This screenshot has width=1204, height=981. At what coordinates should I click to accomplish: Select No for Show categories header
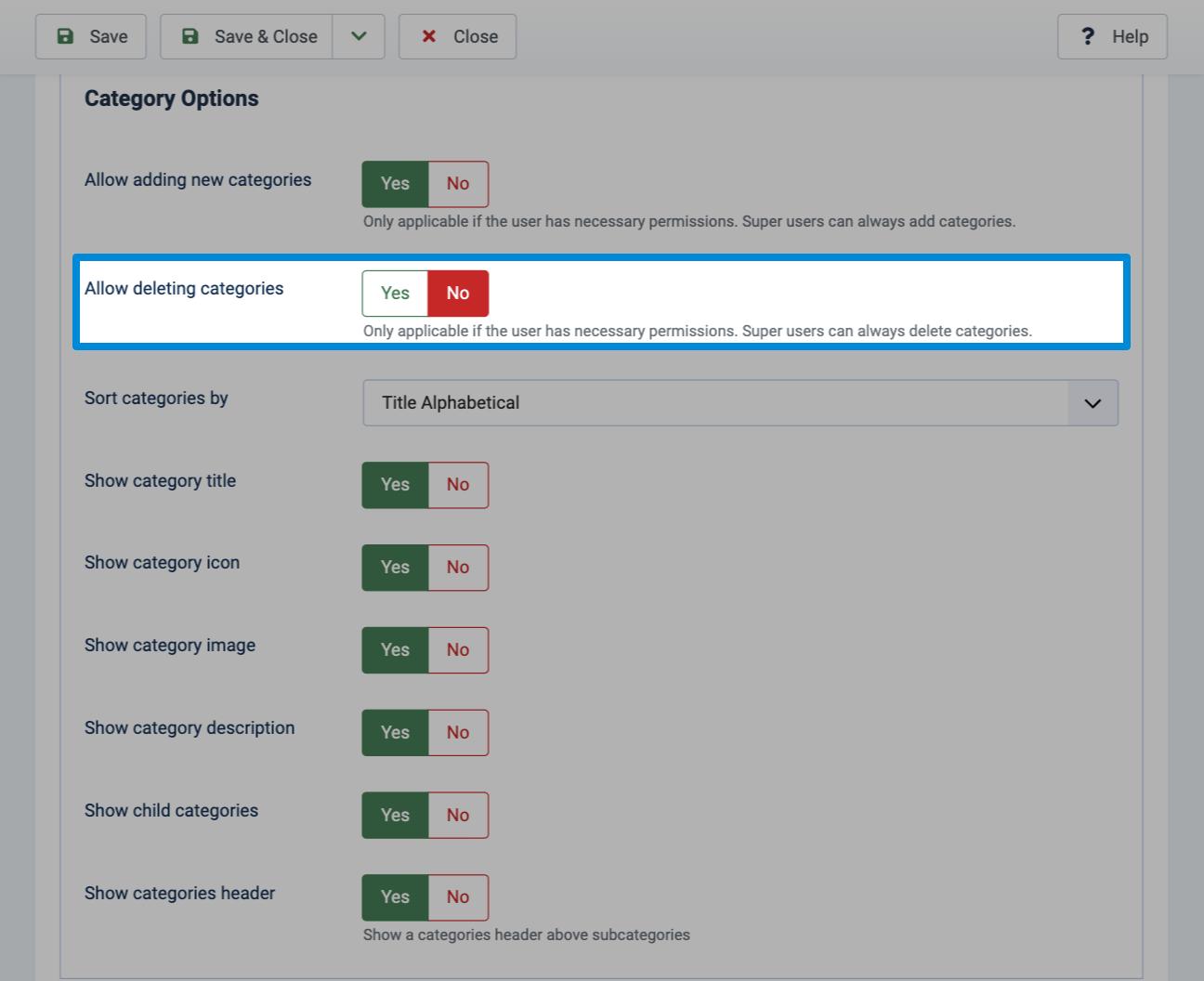tap(458, 897)
